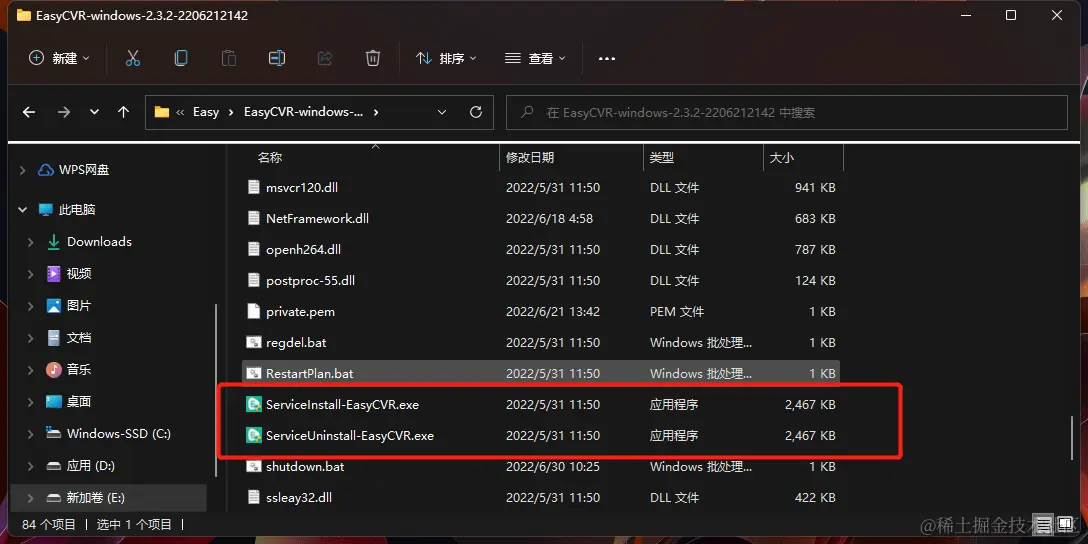The height and width of the screenshot is (544, 1088).
Task: Select the RestartPlan.bat file row
Action: pos(541,373)
